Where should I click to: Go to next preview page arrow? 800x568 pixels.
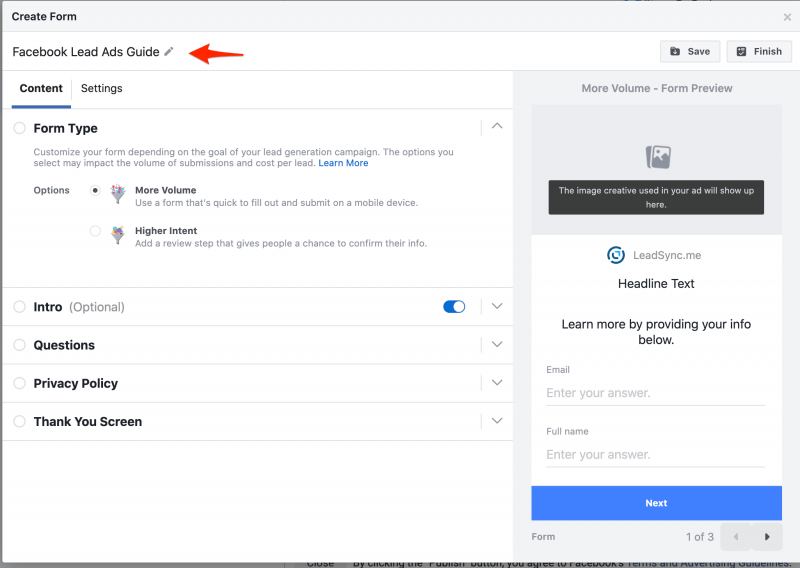click(767, 536)
